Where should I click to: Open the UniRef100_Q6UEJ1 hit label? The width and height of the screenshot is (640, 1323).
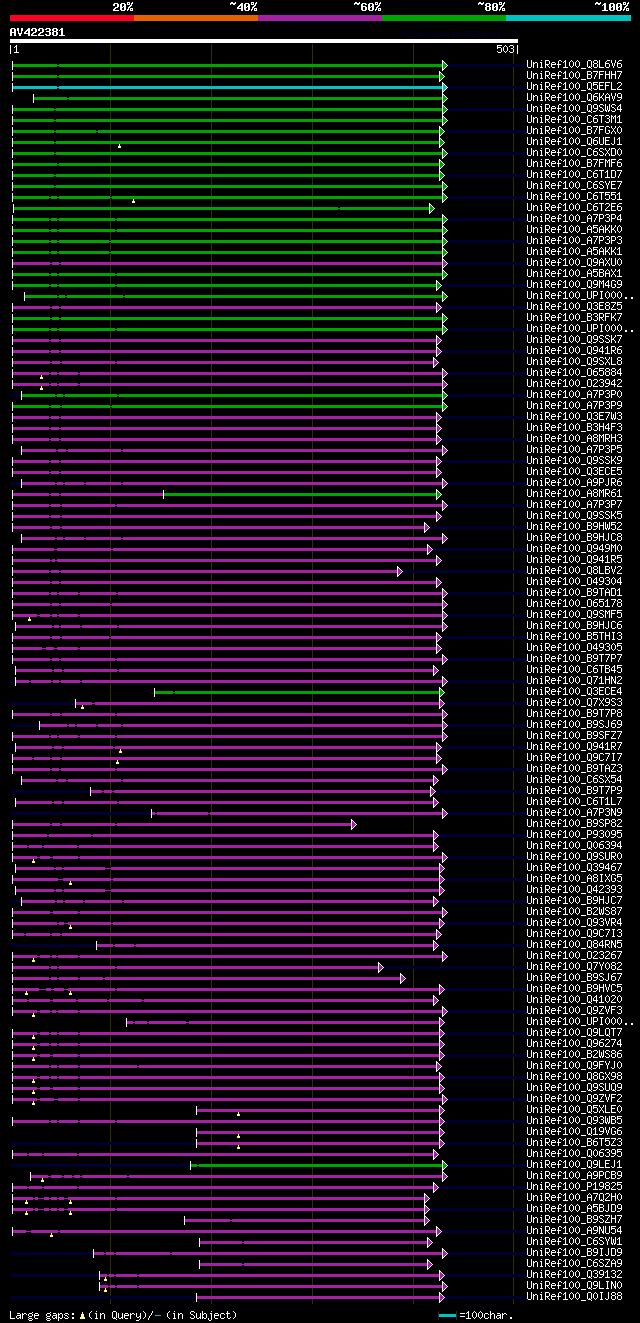coord(574,142)
